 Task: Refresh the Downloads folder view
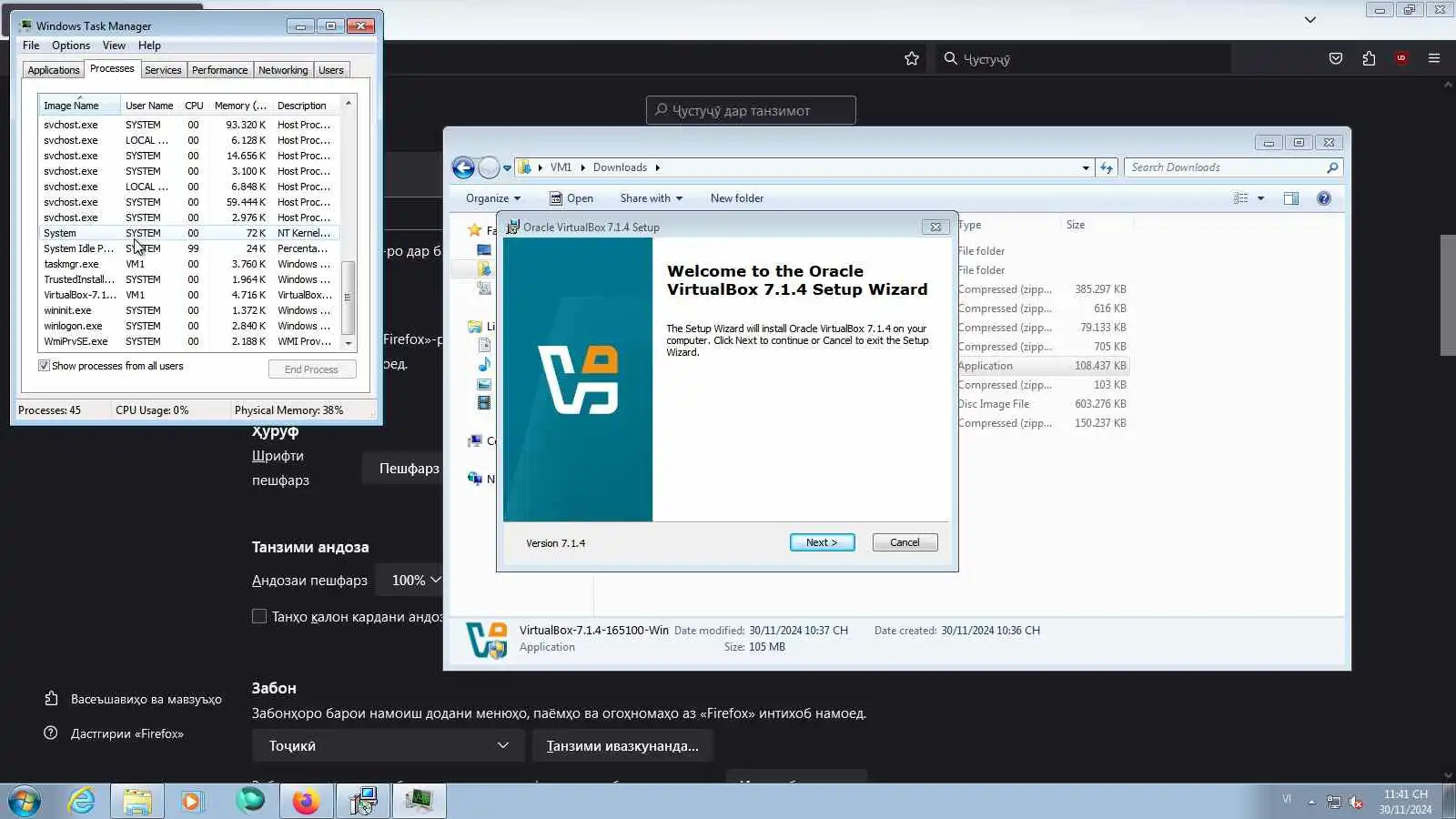click(x=1107, y=167)
